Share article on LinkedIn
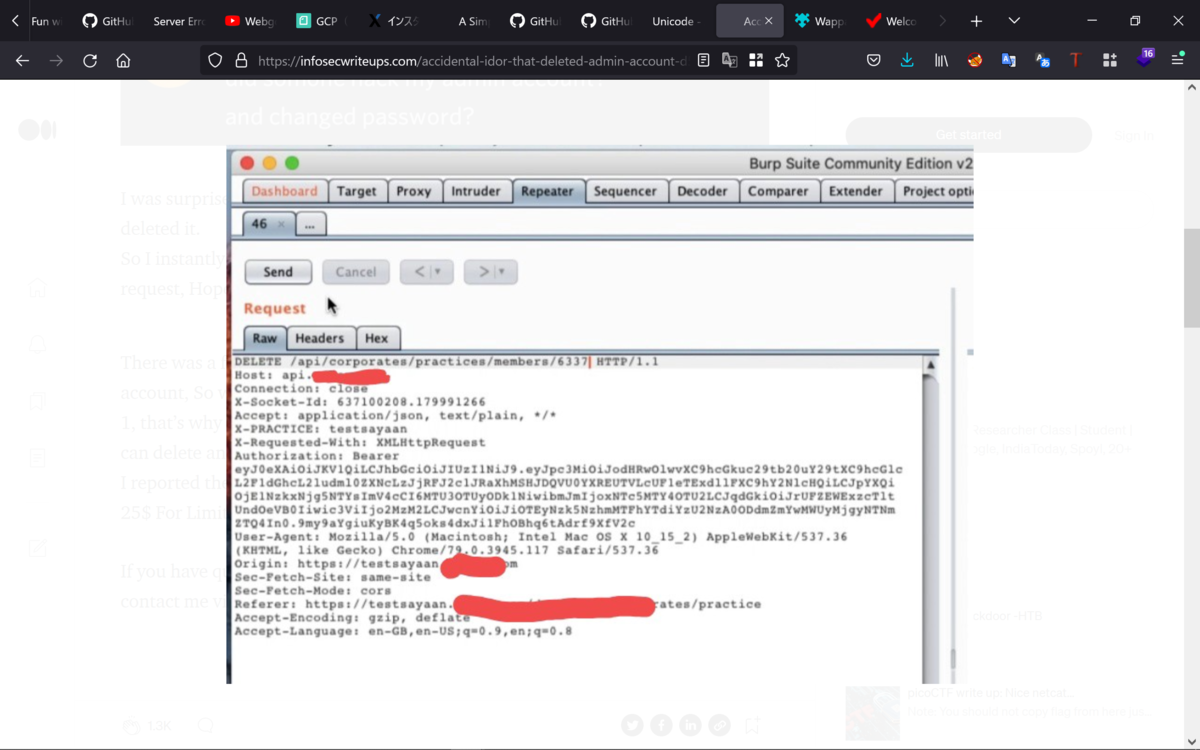This screenshot has height=750, width=1200. [x=690, y=725]
